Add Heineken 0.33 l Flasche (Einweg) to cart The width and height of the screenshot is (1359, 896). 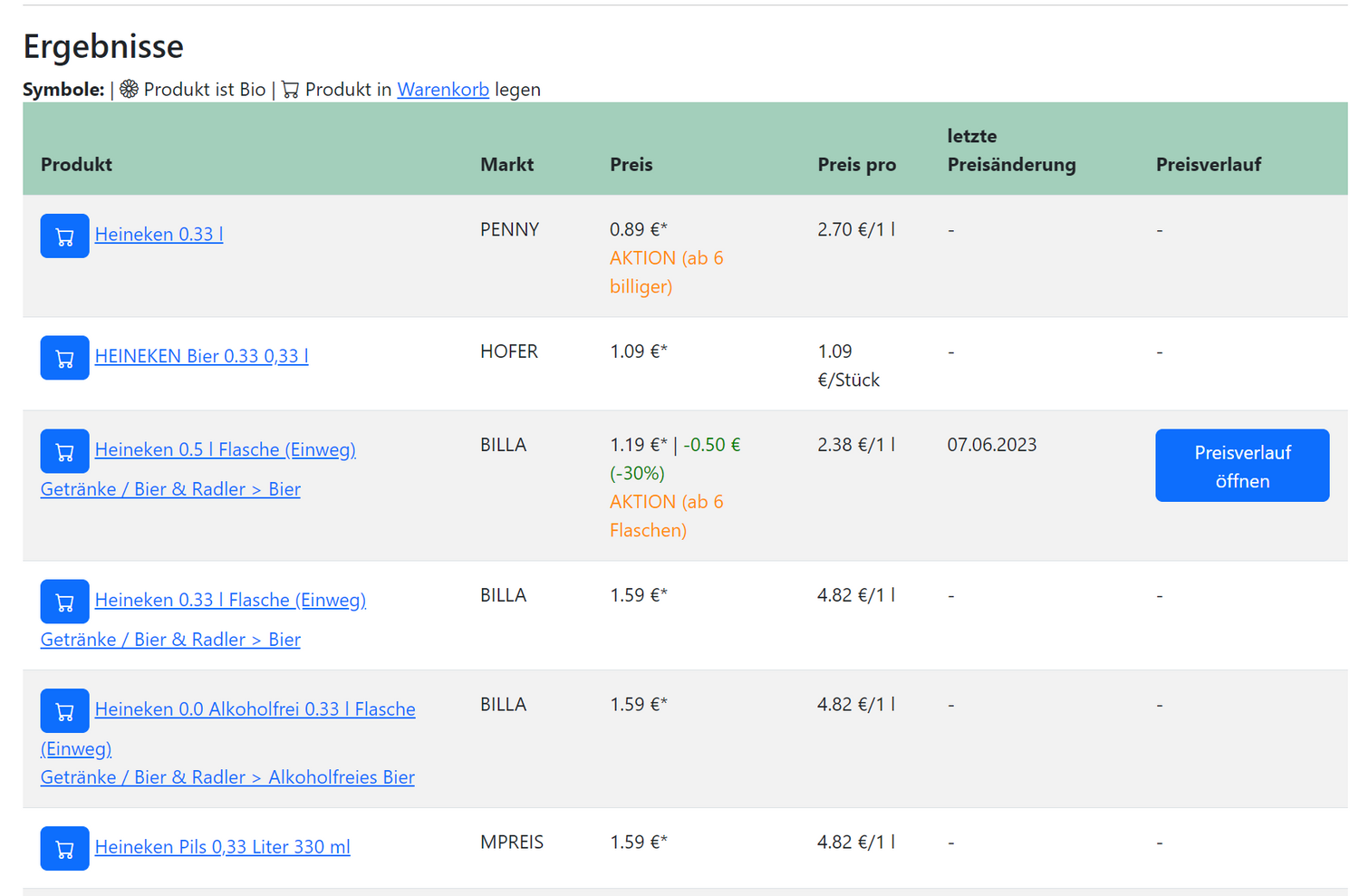[x=64, y=602]
